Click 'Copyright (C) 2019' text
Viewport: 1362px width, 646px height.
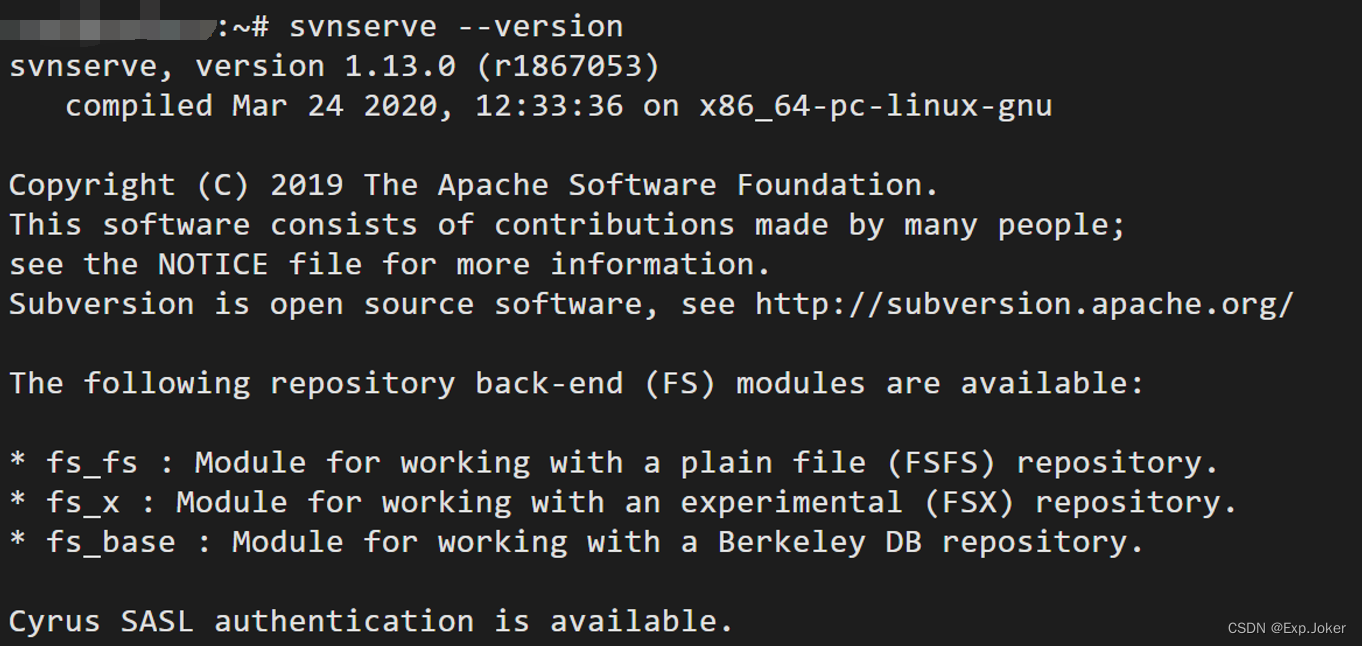click(x=176, y=185)
